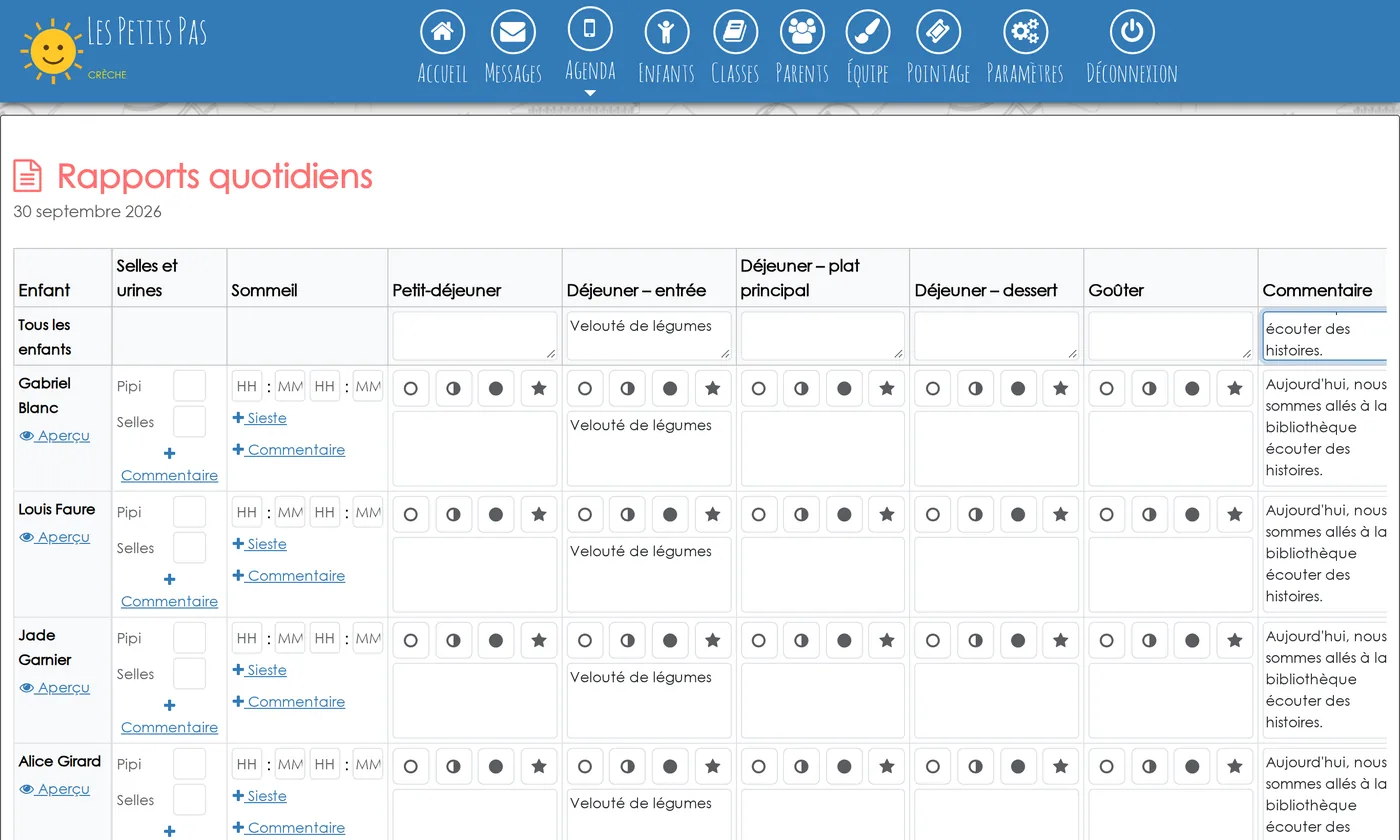The image size is (1400, 840).
Task: Open the Parents group icon
Action: coord(802,33)
